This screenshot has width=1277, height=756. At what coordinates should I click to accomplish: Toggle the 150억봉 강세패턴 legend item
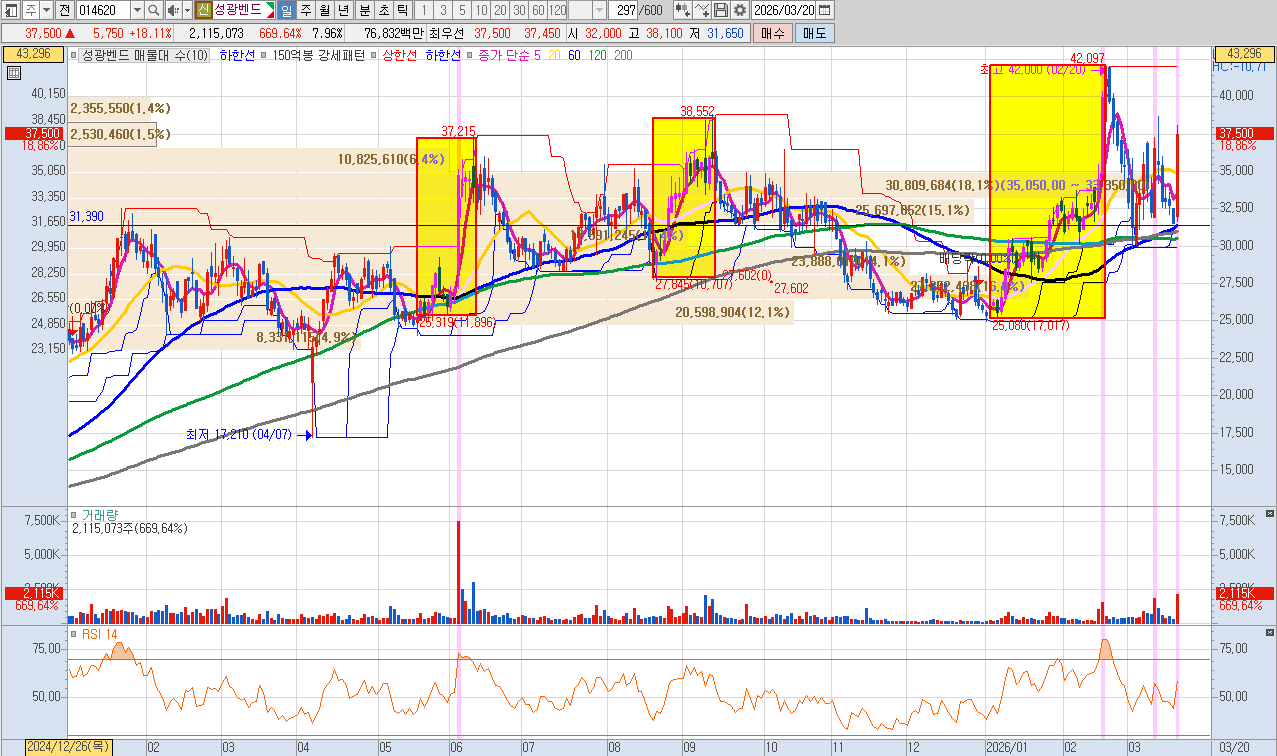pyautogui.click(x=318, y=56)
